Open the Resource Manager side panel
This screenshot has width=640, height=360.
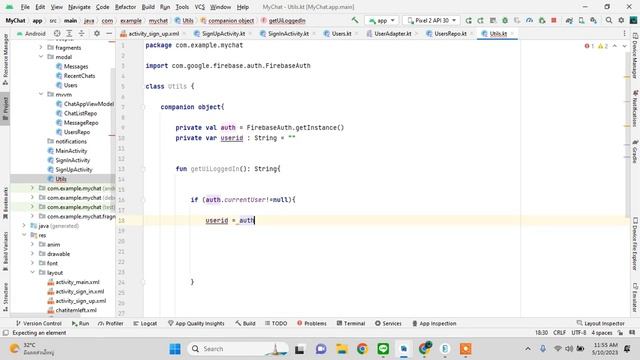[5, 59]
